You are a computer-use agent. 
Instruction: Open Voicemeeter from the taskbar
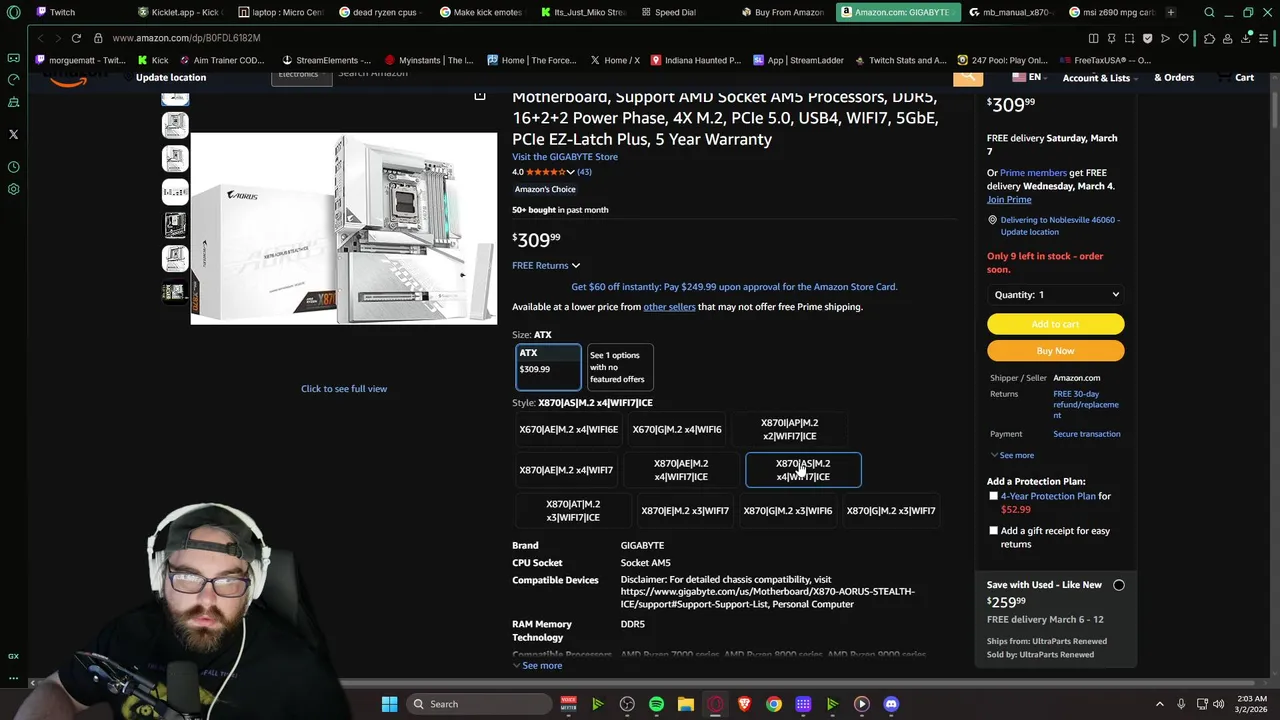pos(568,704)
